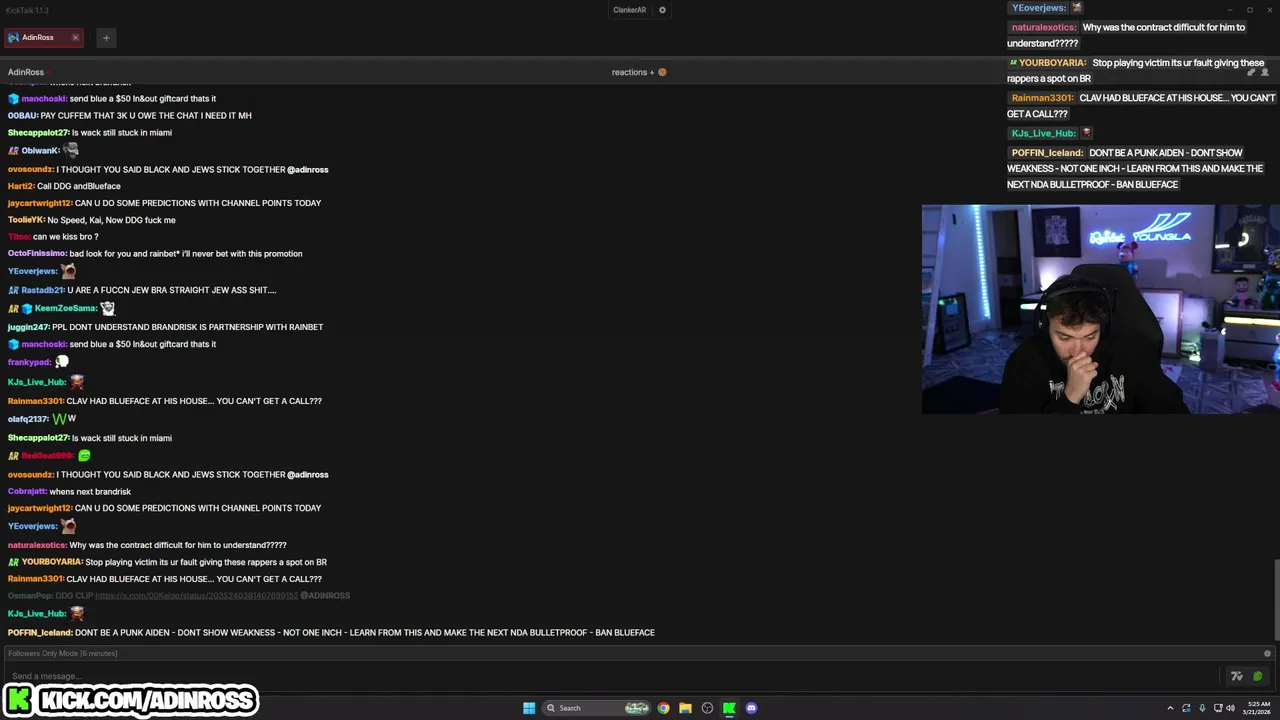Screen dimensions: 1280x720
Task: Open the taskbar clock and date
Action: point(1257,708)
